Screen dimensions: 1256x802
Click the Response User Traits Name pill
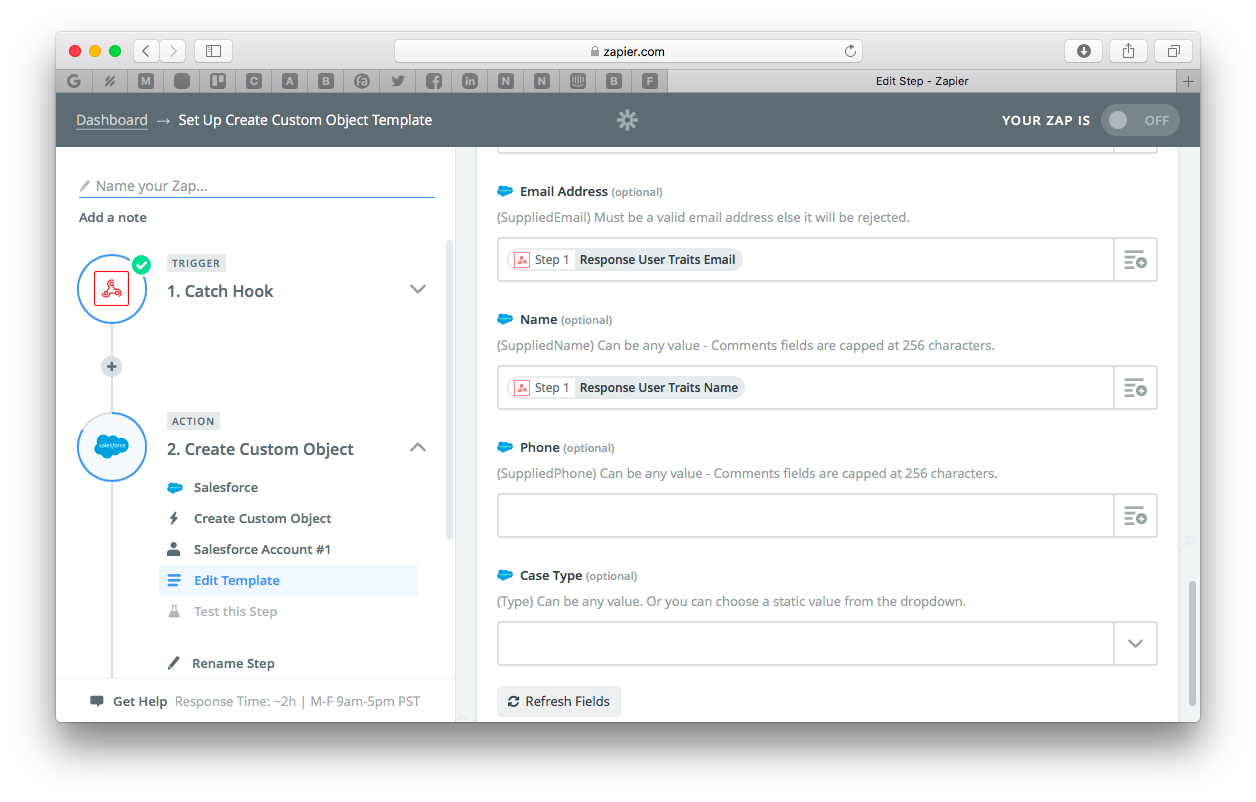click(x=626, y=388)
